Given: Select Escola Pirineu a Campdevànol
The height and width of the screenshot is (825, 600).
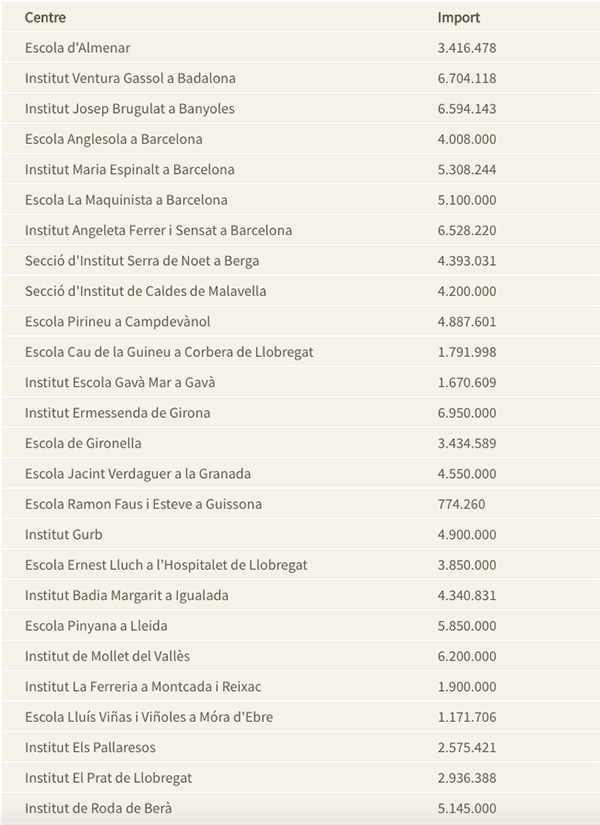Looking at the screenshot, I should click(117, 322).
